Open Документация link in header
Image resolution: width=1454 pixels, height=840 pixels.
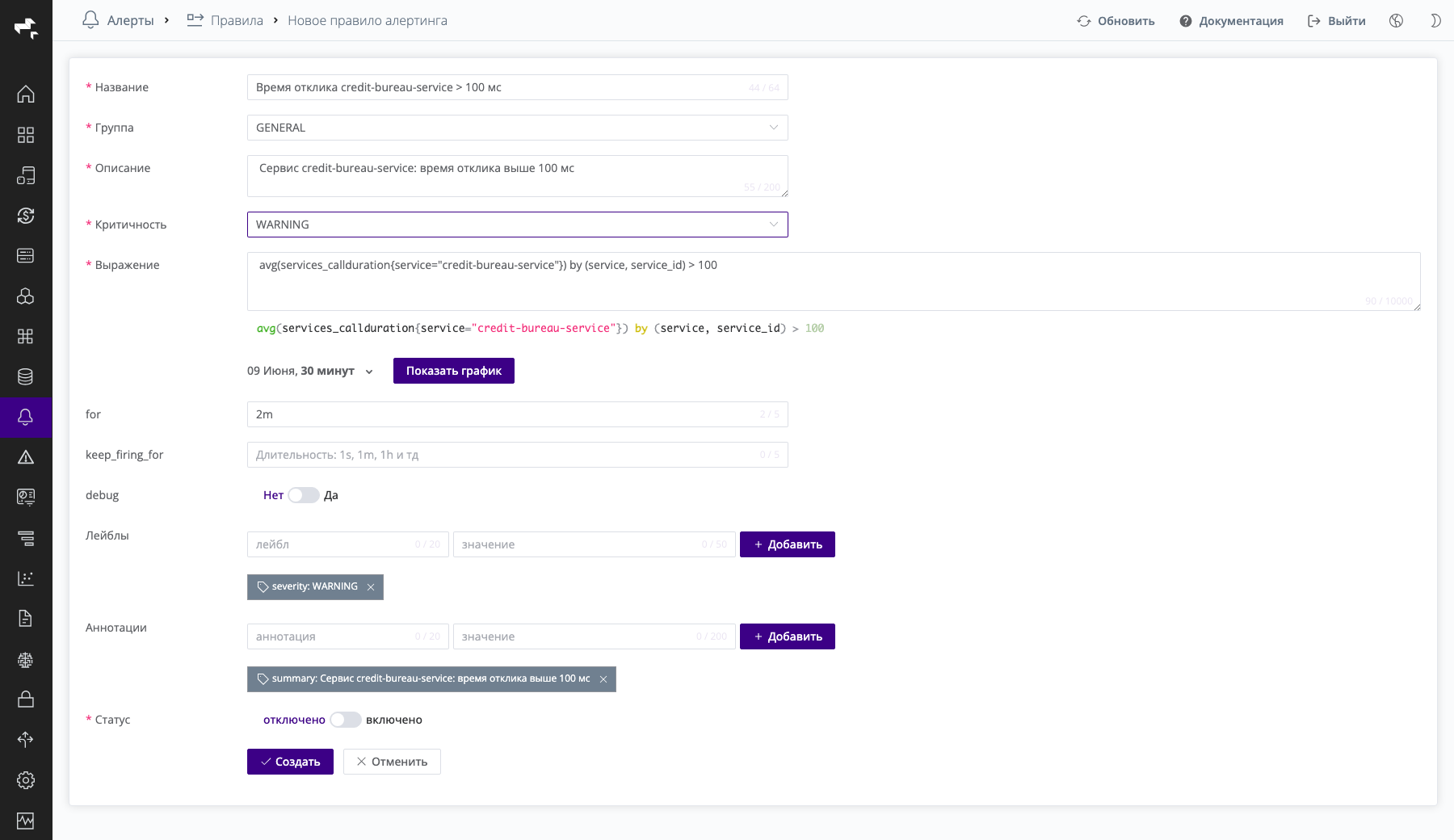tap(1231, 21)
